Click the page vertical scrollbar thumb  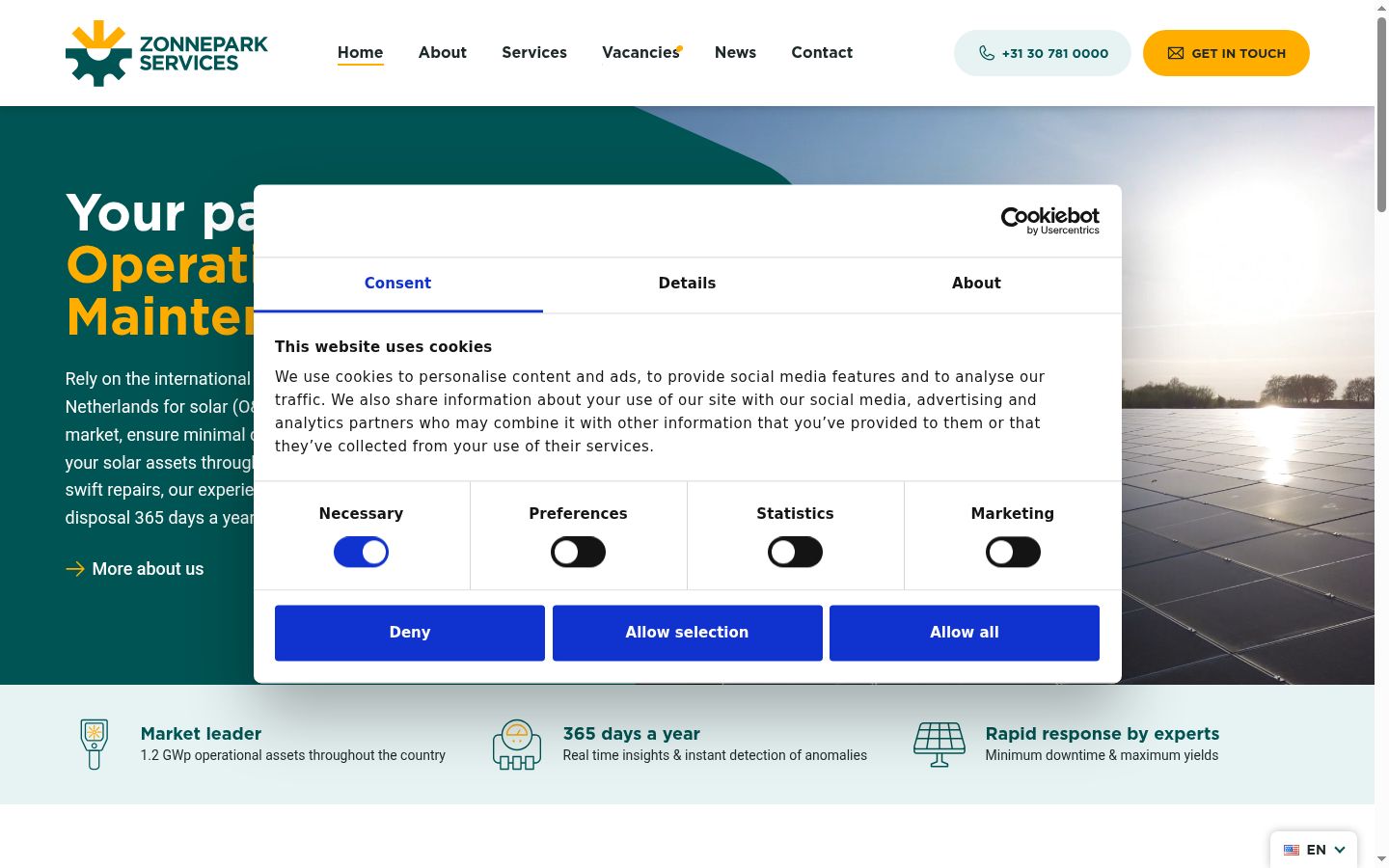[1381, 114]
